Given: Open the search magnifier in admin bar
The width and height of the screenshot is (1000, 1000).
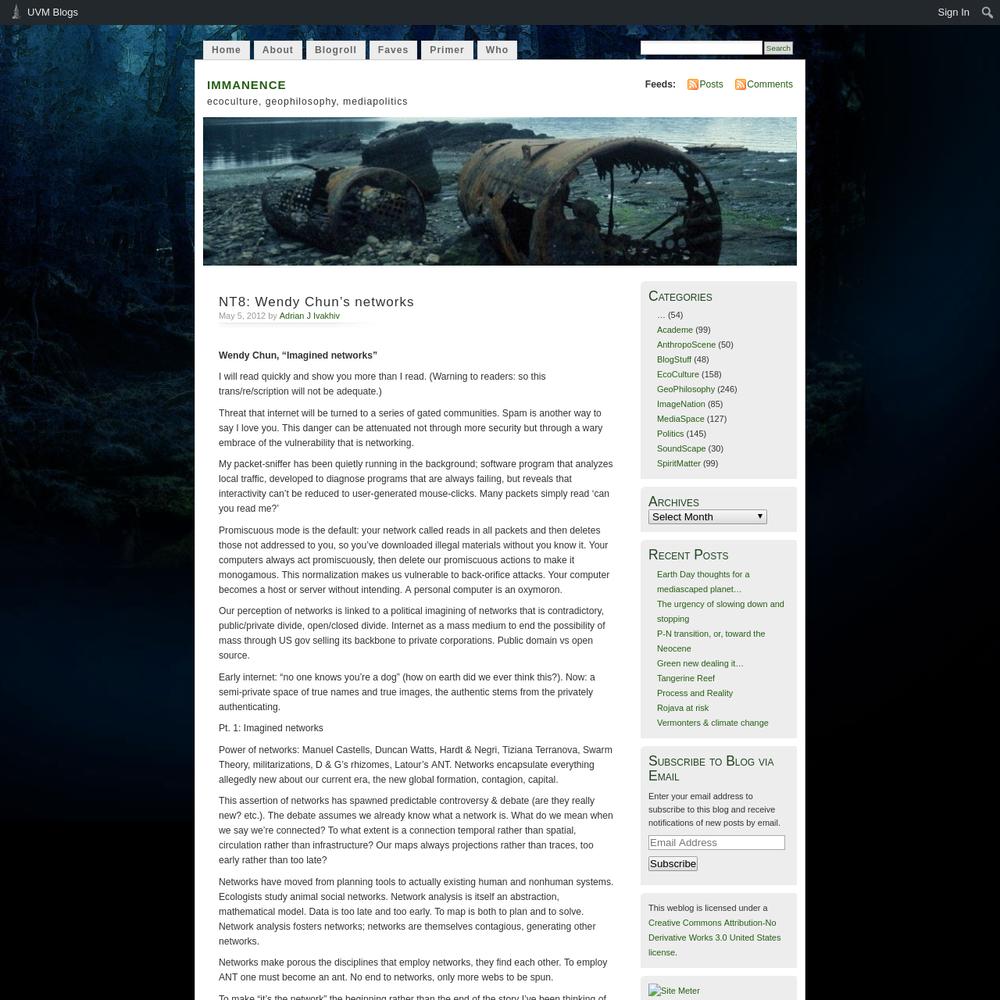Looking at the screenshot, I should pyautogui.click(x=987, y=12).
